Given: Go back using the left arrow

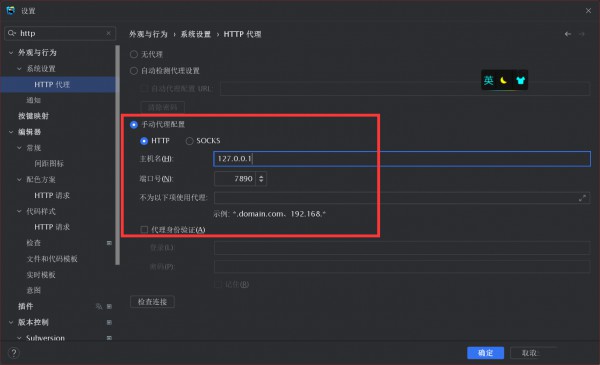Looking at the screenshot, I should 568,34.
